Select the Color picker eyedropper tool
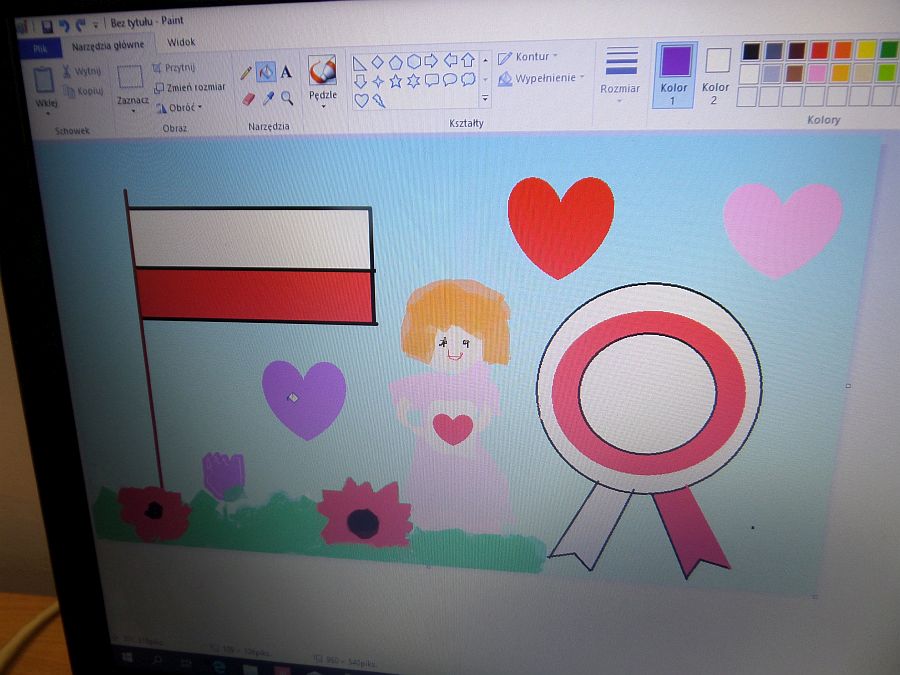Screen dimensions: 900x675 tap(268, 98)
